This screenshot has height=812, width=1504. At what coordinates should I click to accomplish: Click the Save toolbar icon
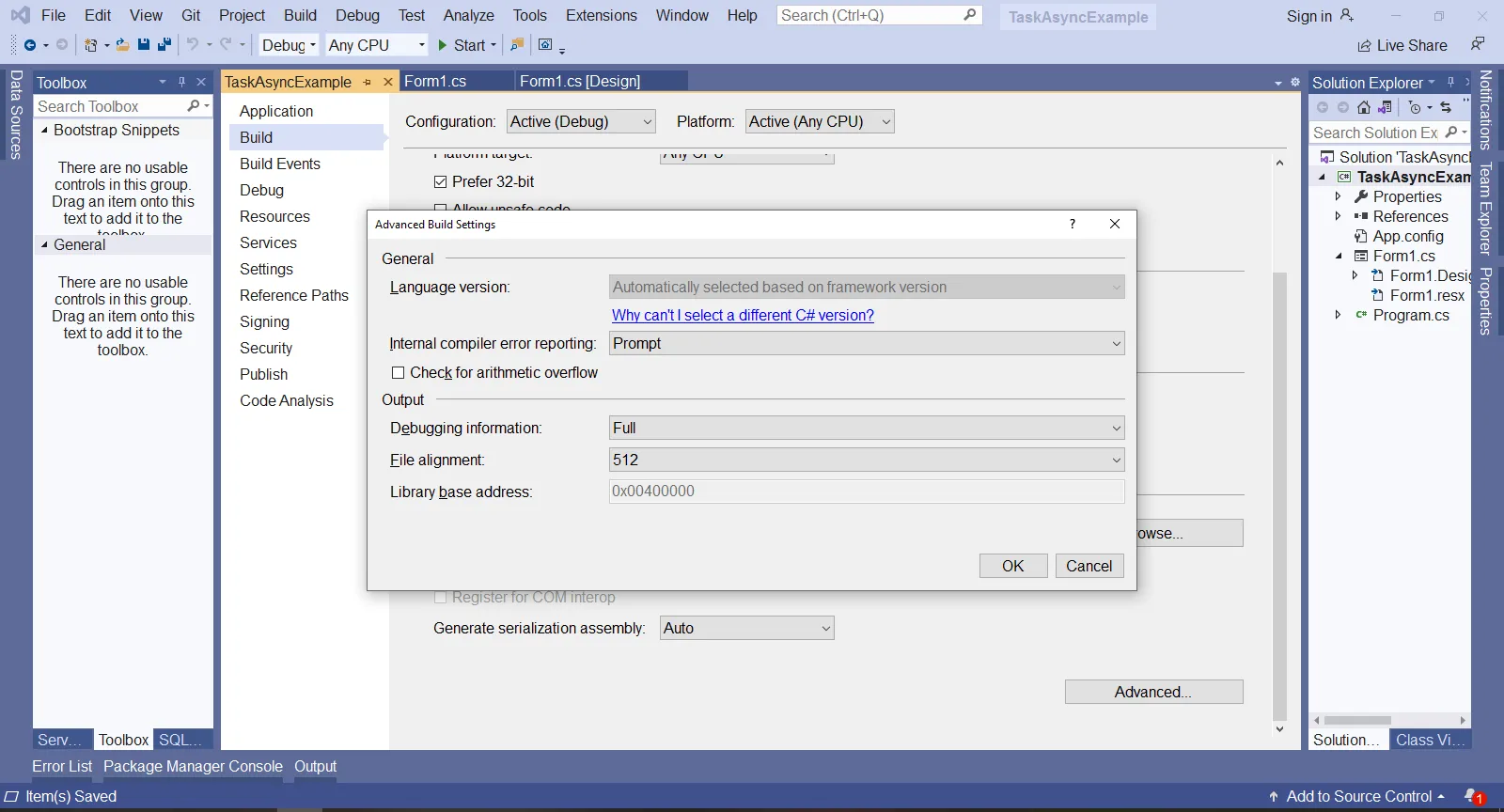144,45
